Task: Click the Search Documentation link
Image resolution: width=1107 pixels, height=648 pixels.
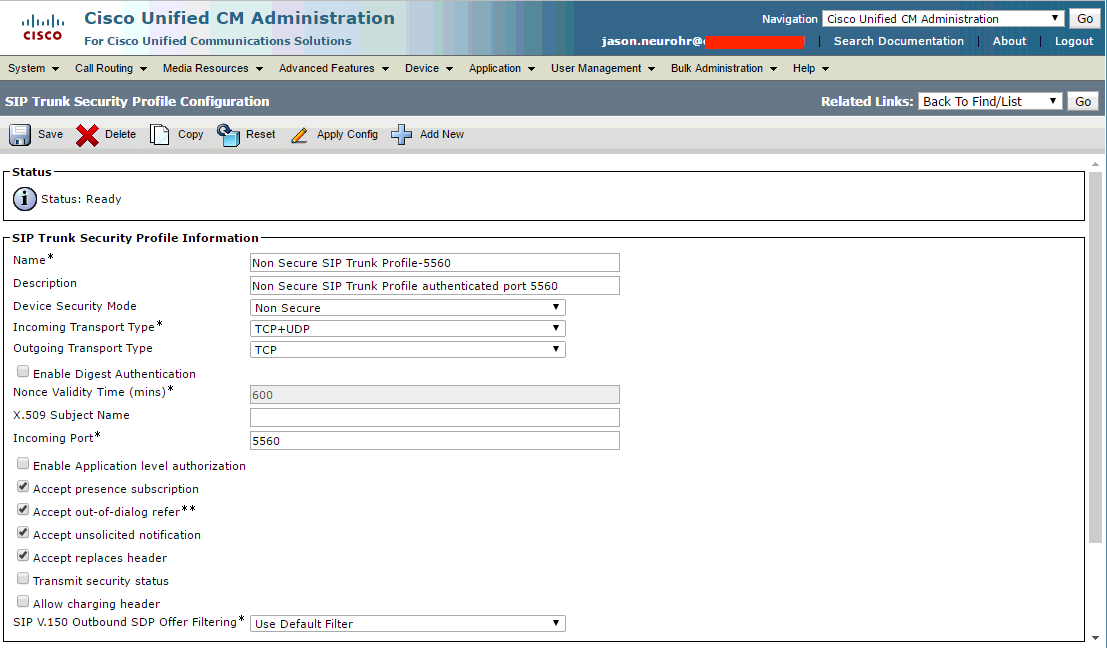Action: coord(899,41)
